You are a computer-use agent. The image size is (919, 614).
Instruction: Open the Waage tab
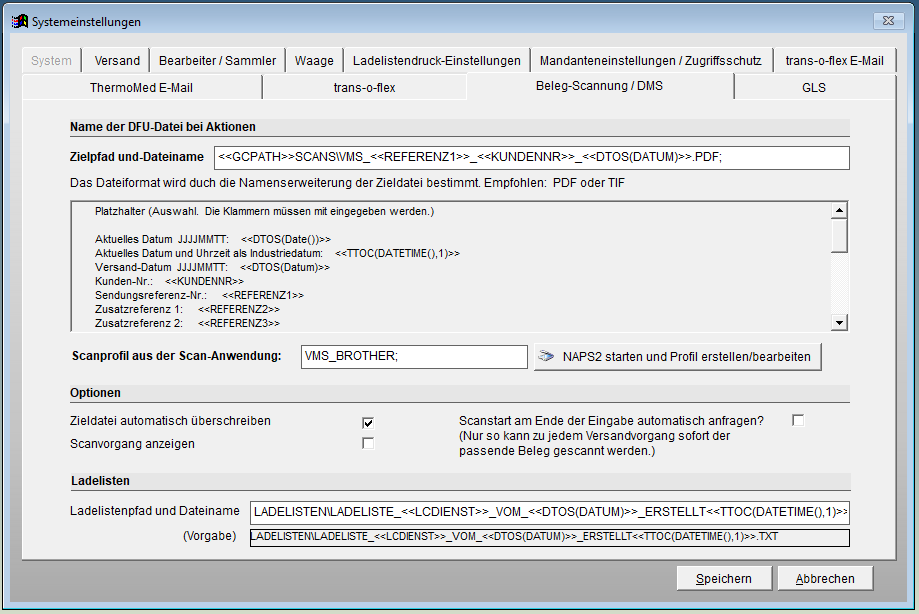314,59
